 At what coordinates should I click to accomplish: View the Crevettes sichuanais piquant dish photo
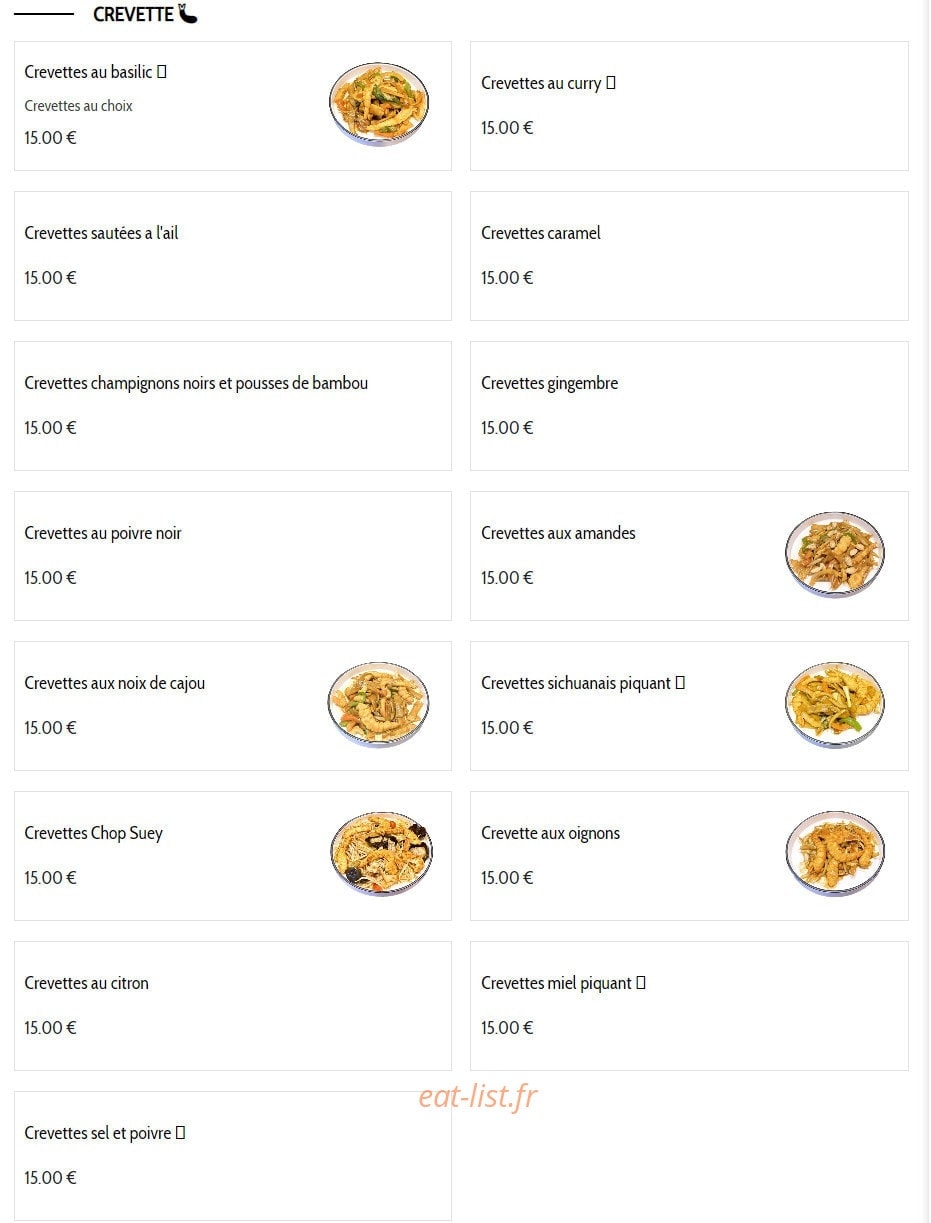coord(835,705)
